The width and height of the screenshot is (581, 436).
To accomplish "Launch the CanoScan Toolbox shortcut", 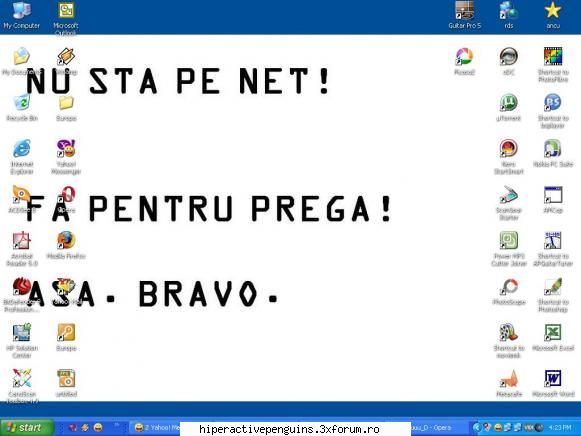I will (22, 385).
